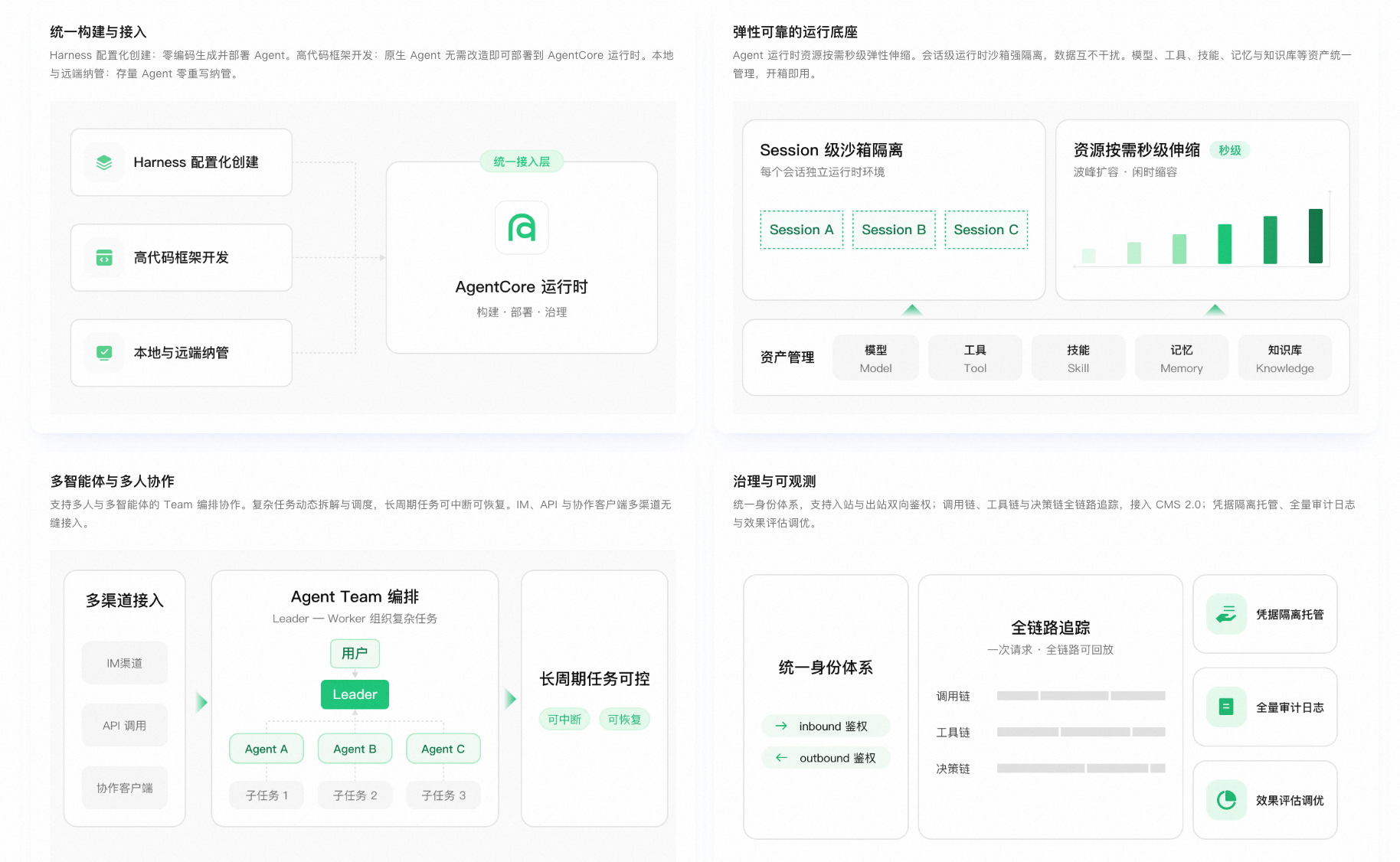1400x862 pixels.
Task: Click the checkmark icon beside 本地与远端纳管
Action: point(104,353)
